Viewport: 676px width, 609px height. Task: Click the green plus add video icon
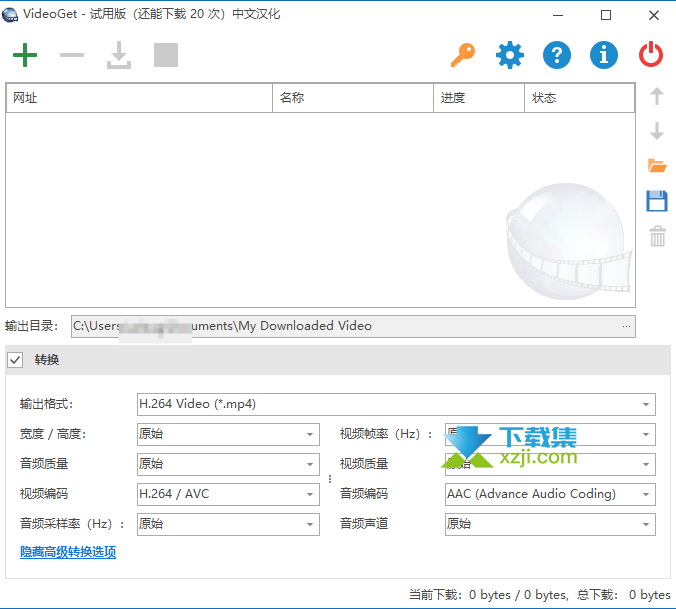[x=25, y=55]
